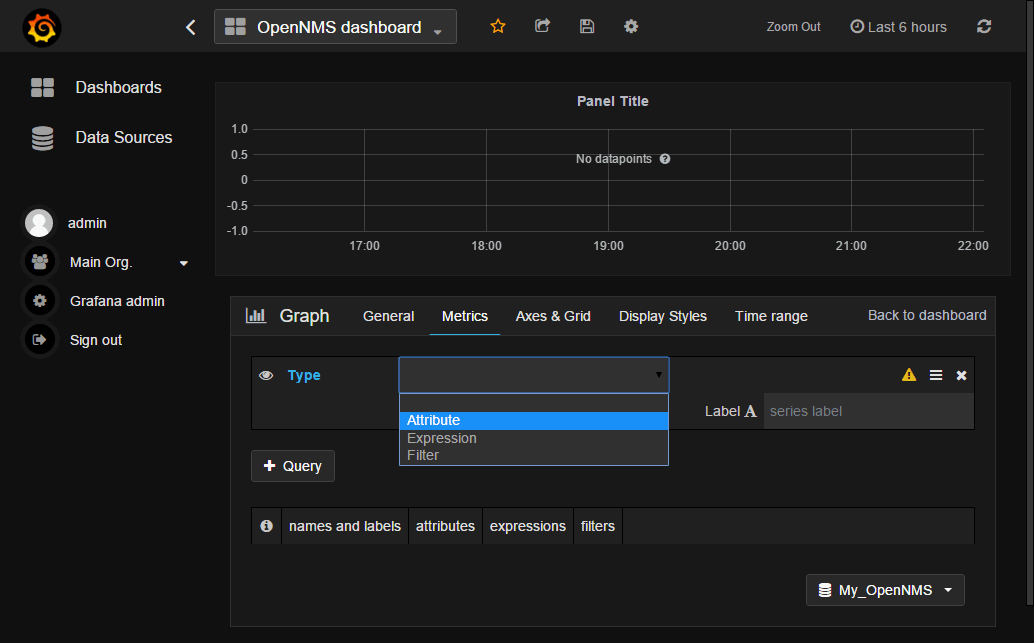Switch to the Axes & Grid tab
This screenshot has height=643, width=1034.
[553, 316]
